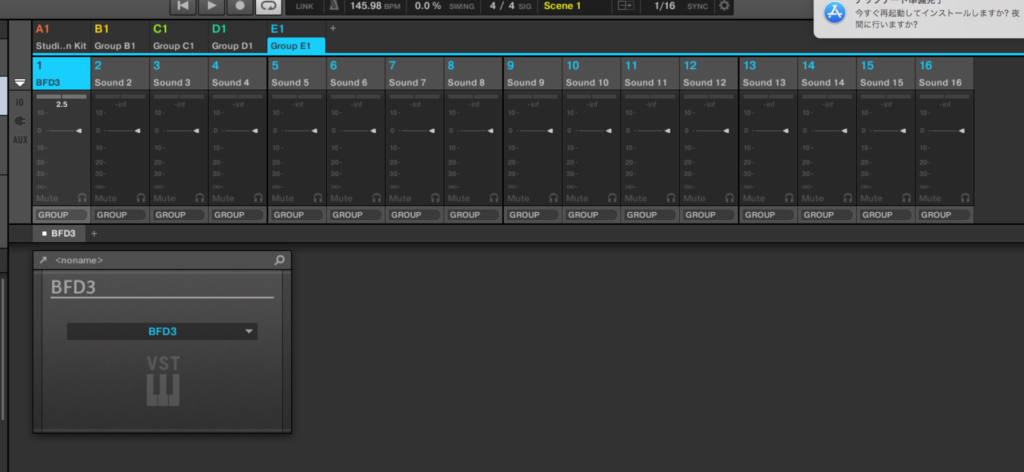Collapse the mixer with the triangle arrow
1024x472 pixels.
[19, 83]
